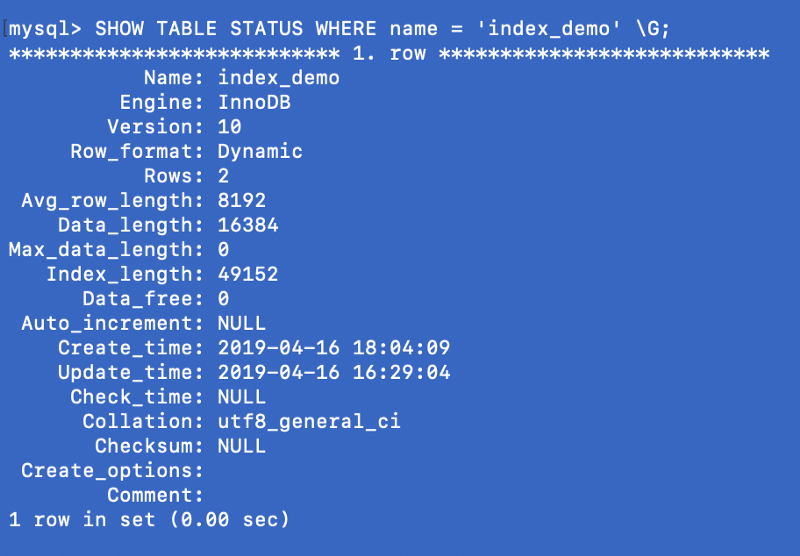Screen dimensions: 800x556
Task: Click the Index_length value 49152
Action: click(x=248, y=274)
